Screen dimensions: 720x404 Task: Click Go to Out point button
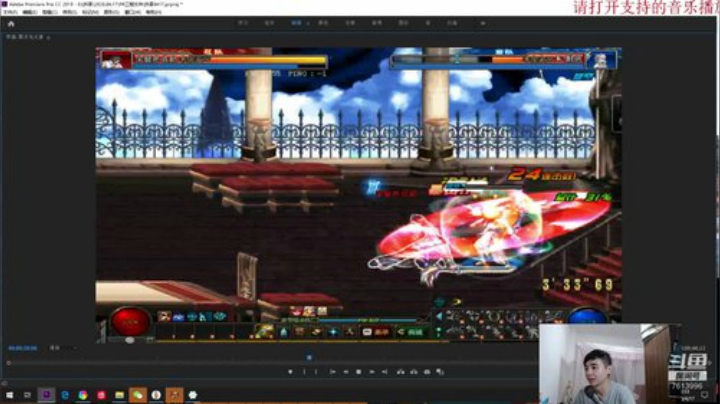point(385,372)
